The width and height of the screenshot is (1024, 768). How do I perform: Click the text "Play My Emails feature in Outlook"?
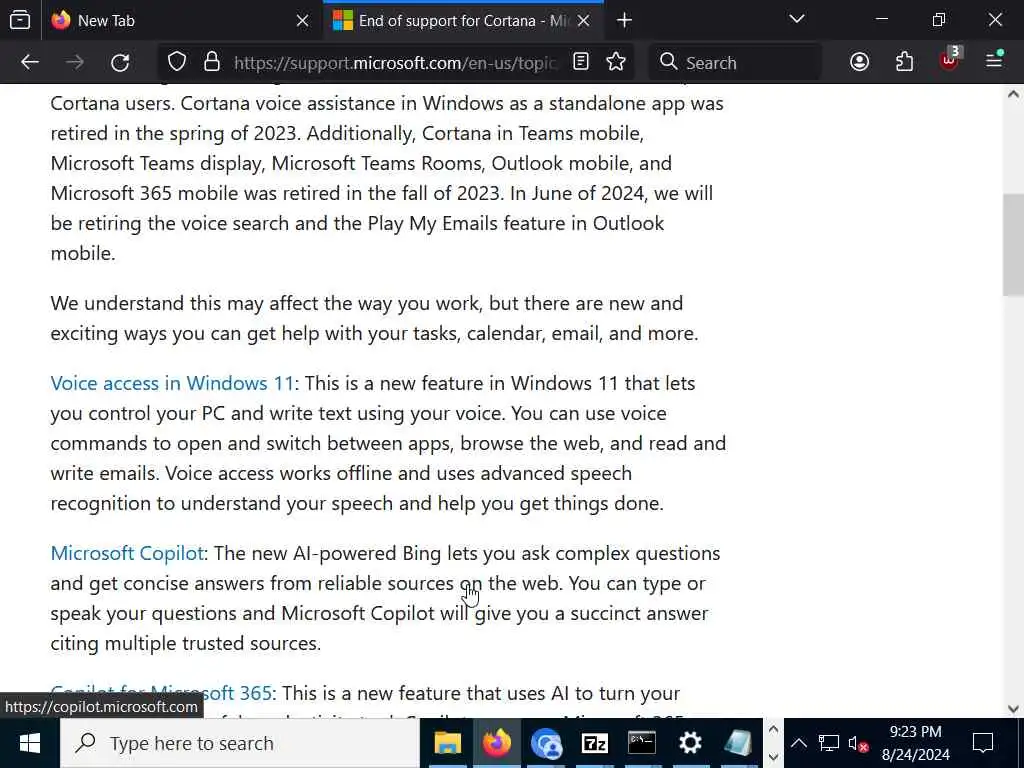coord(516,223)
